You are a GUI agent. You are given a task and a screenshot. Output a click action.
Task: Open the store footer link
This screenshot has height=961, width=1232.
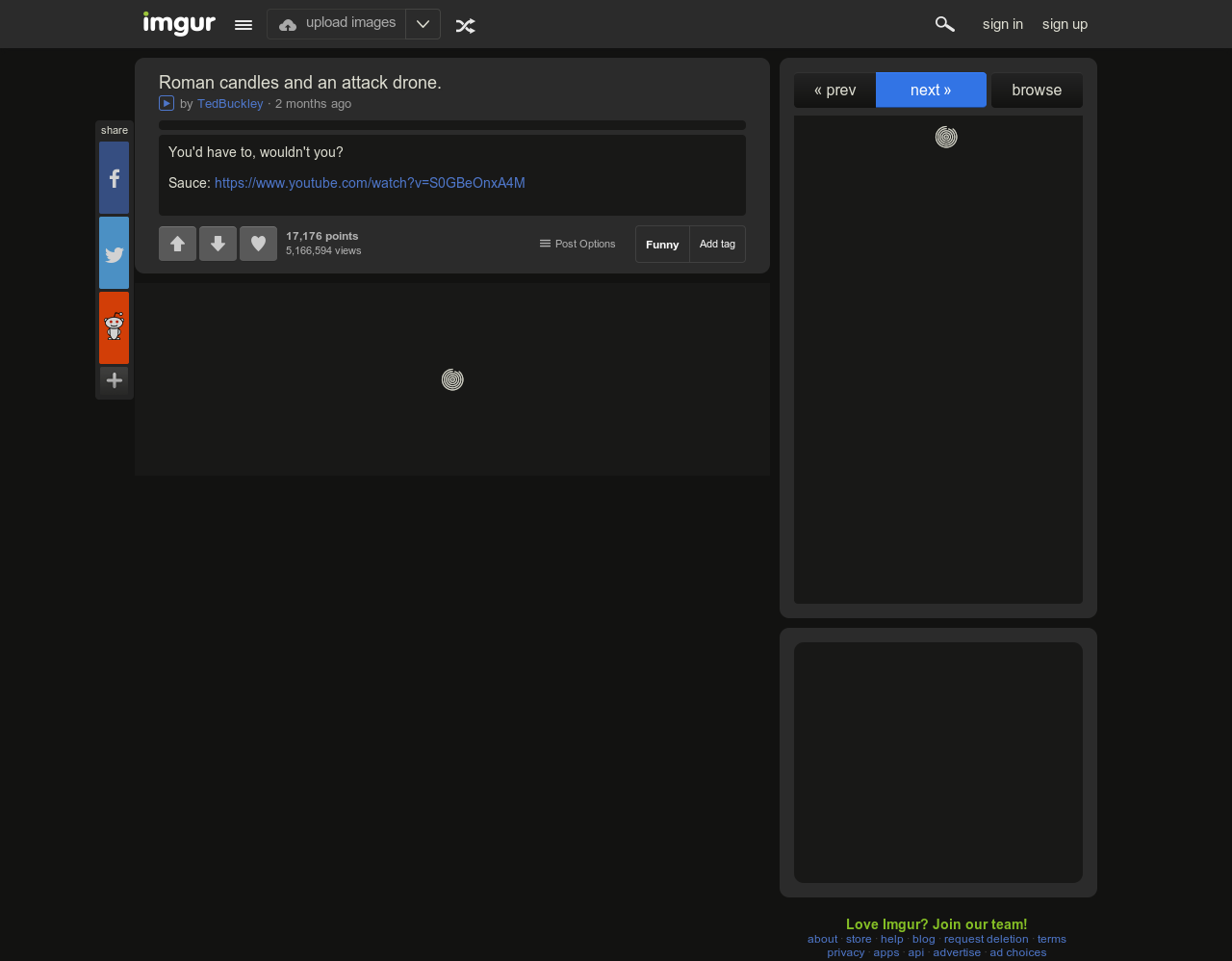(859, 939)
